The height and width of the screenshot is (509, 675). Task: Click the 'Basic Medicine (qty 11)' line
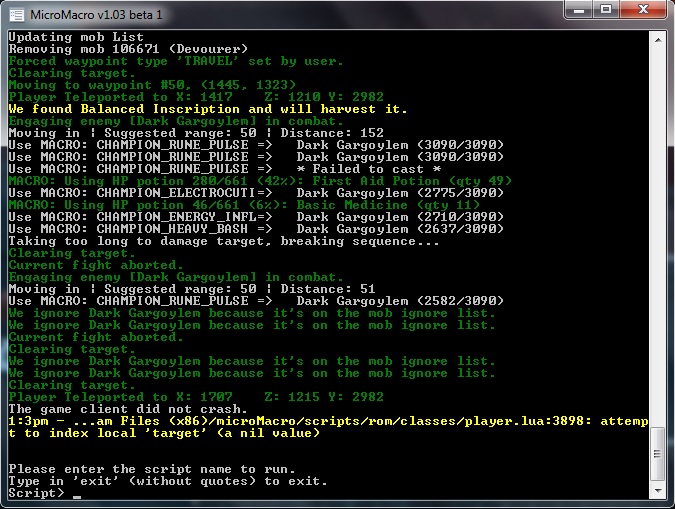pyautogui.click(x=244, y=205)
